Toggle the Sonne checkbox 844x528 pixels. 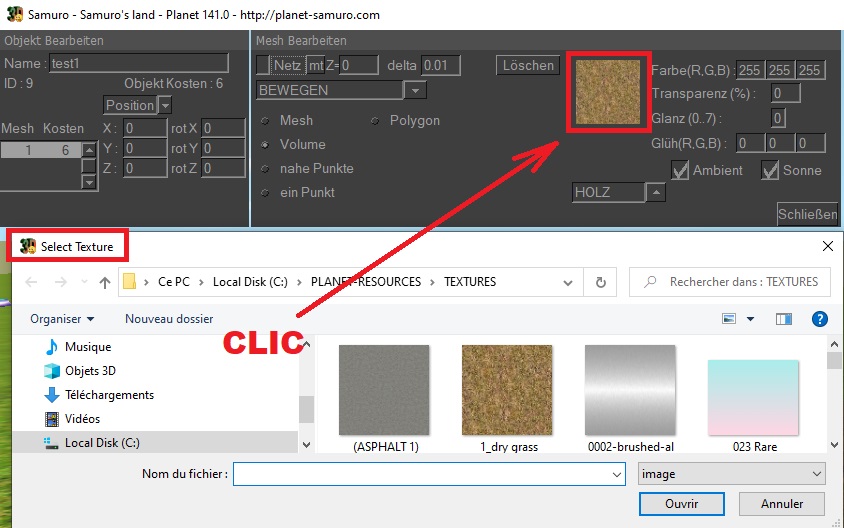[770, 170]
